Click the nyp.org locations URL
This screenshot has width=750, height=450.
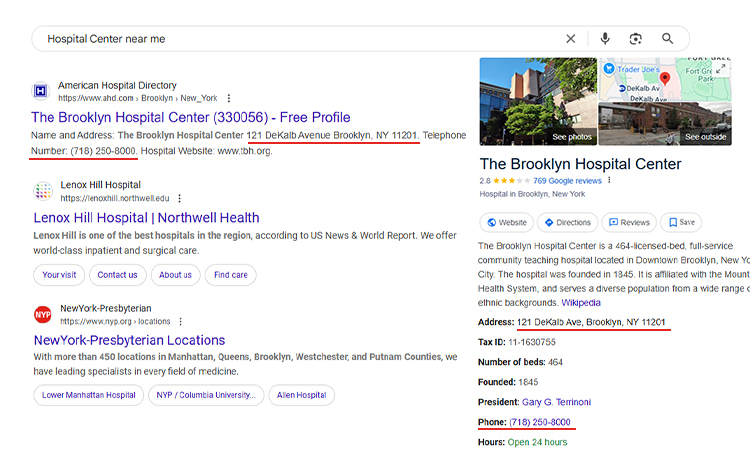pyautogui.click(x=115, y=321)
